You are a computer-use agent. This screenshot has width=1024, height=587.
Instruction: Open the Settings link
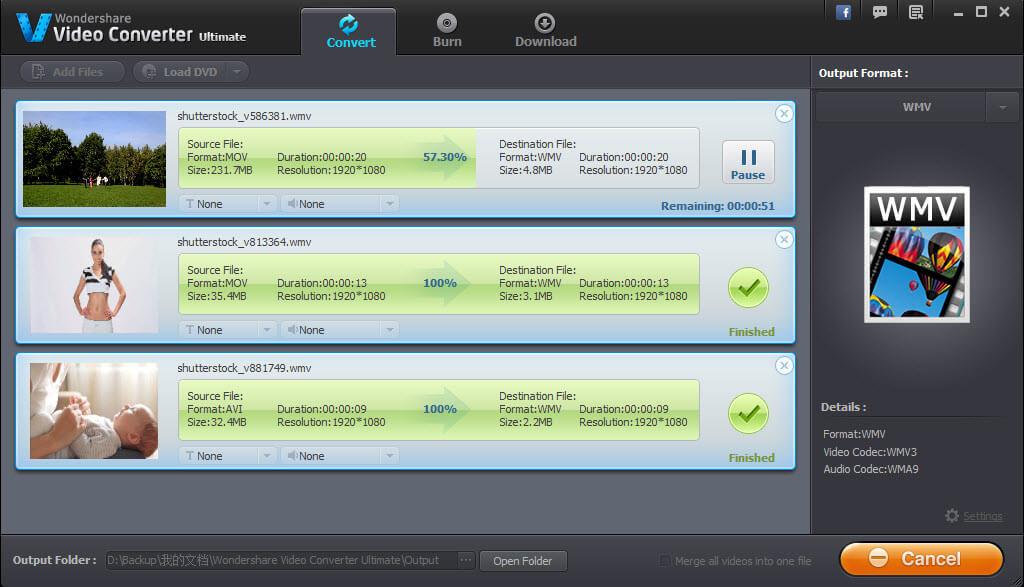(x=983, y=516)
